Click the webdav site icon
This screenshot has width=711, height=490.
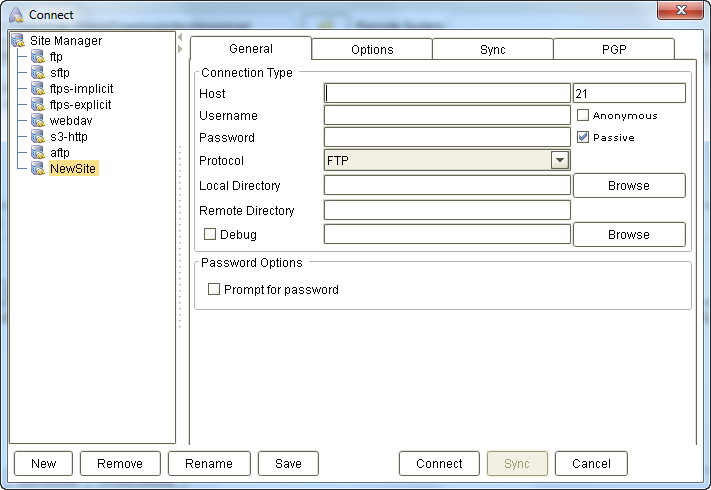(x=38, y=121)
